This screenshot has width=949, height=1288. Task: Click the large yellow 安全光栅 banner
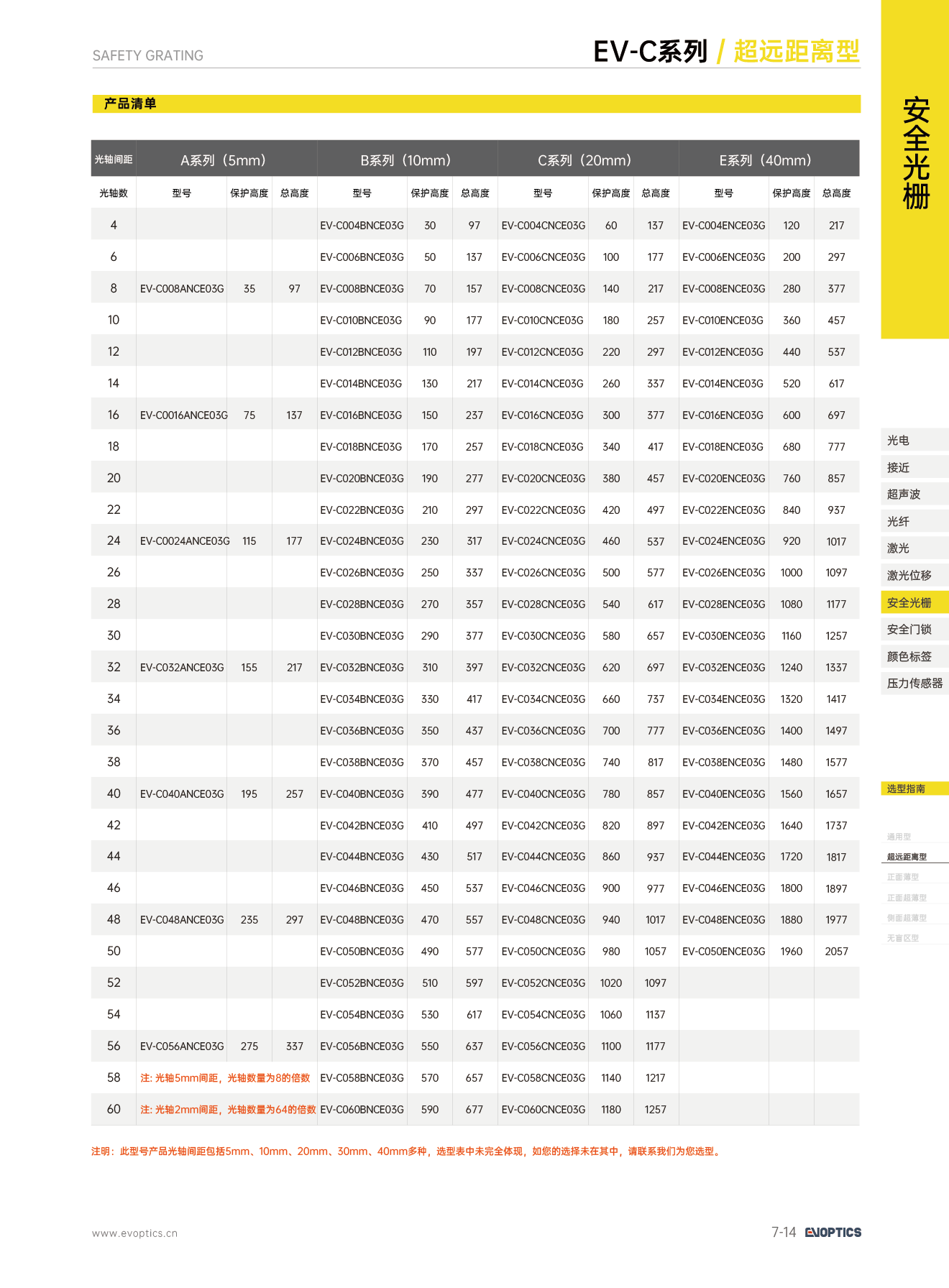tap(915, 169)
